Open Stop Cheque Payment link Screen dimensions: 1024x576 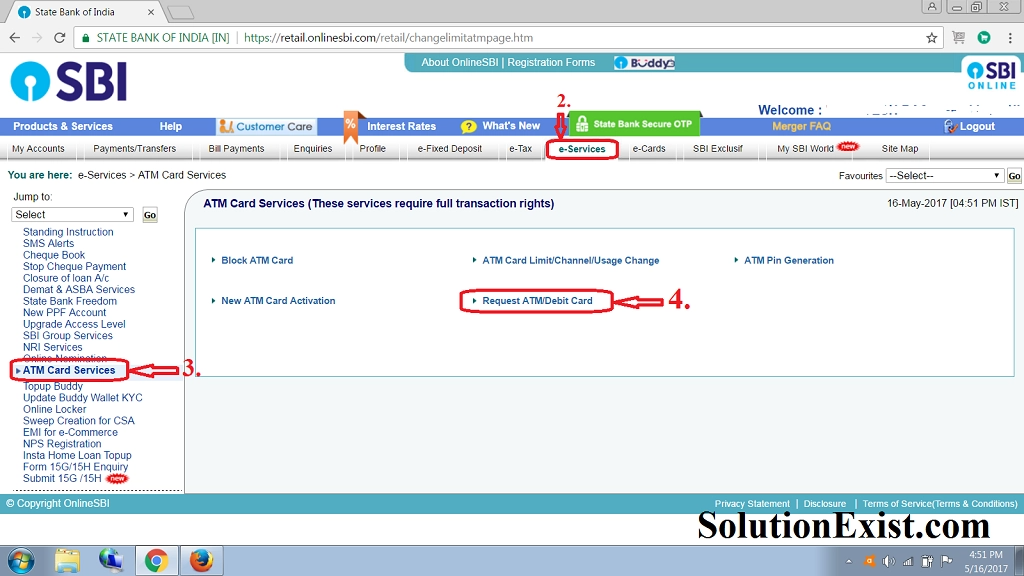click(x=74, y=266)
